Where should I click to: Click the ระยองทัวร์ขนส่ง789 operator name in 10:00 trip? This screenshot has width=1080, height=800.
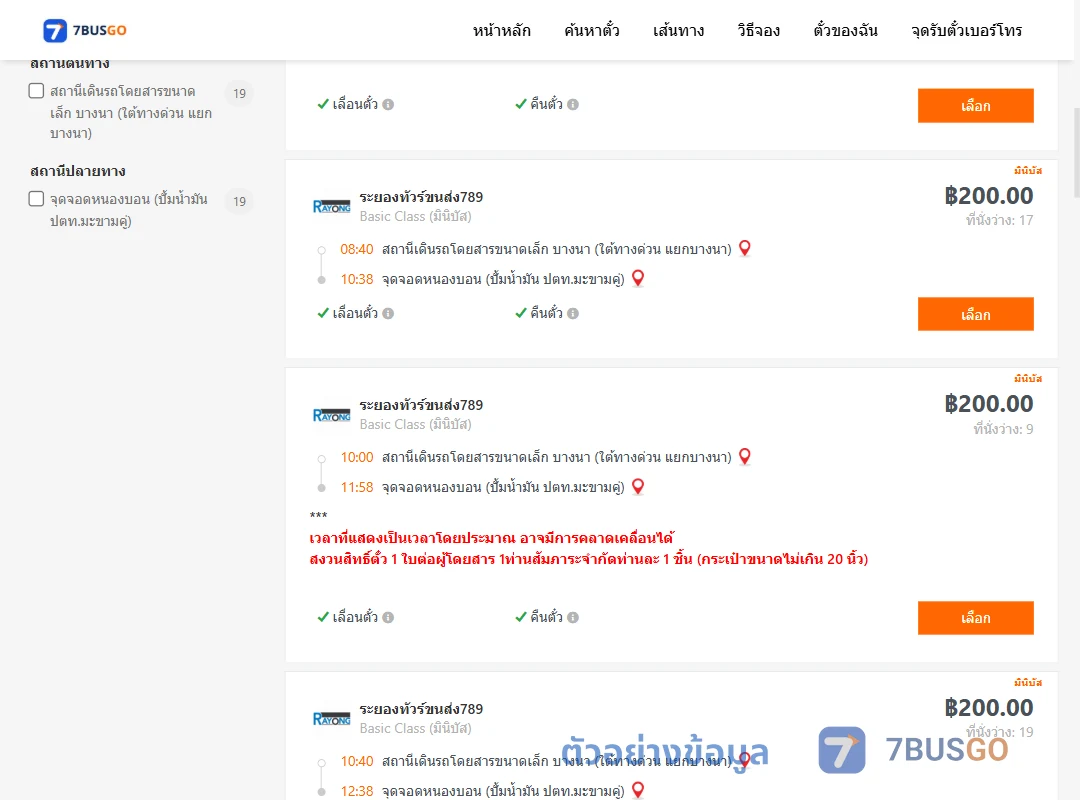click(421, 405)
